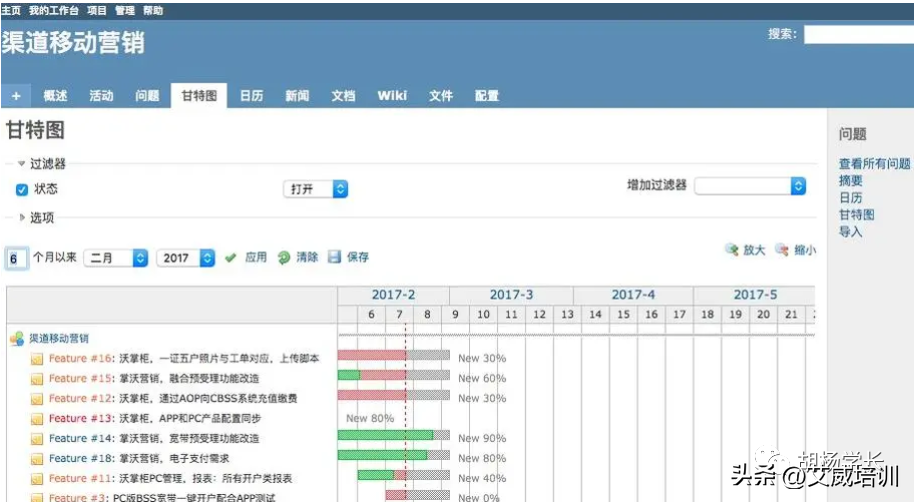Click 主页 in top menu
Viewport: 914px width, 502px height.
click(11, 10)
